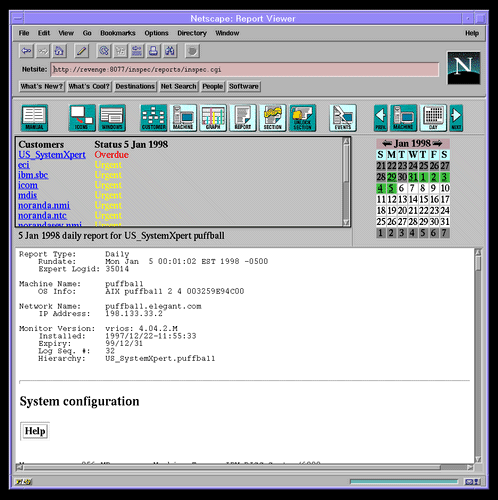Click report pane vertical scrollbar

pyautogui.click(x=478, y=355)
